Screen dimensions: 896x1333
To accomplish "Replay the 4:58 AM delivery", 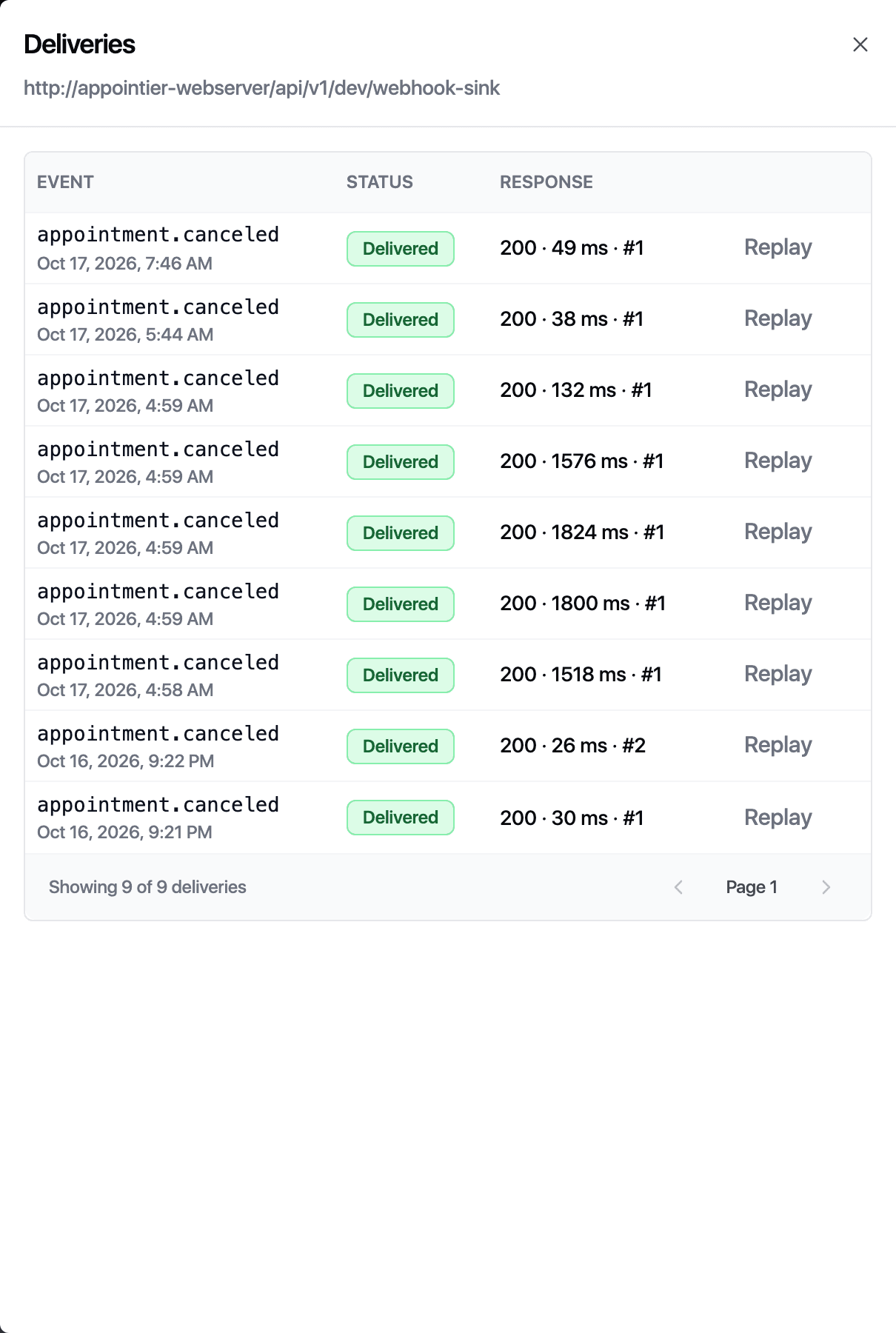I will tap(778, 674).
